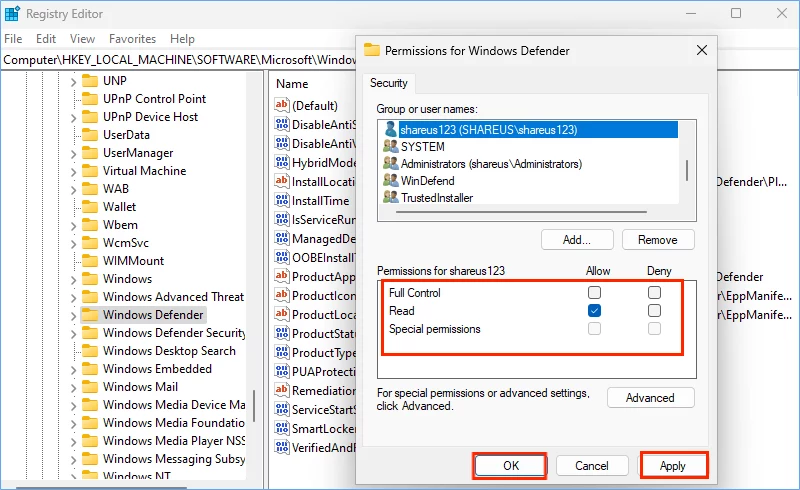Check Allow for Full Control
800x490 pixels.
pyautogui.click(x=594, y=292)
